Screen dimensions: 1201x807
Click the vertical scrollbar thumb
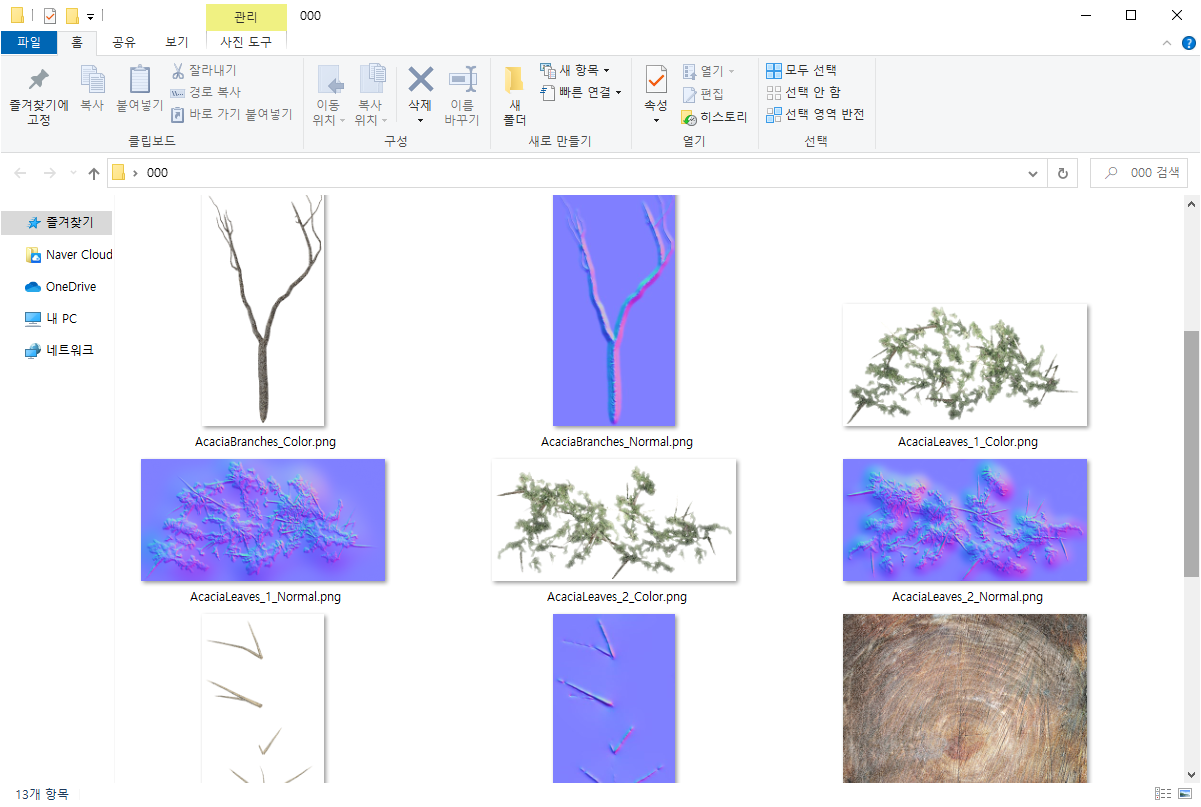[x=1191, y=454]
